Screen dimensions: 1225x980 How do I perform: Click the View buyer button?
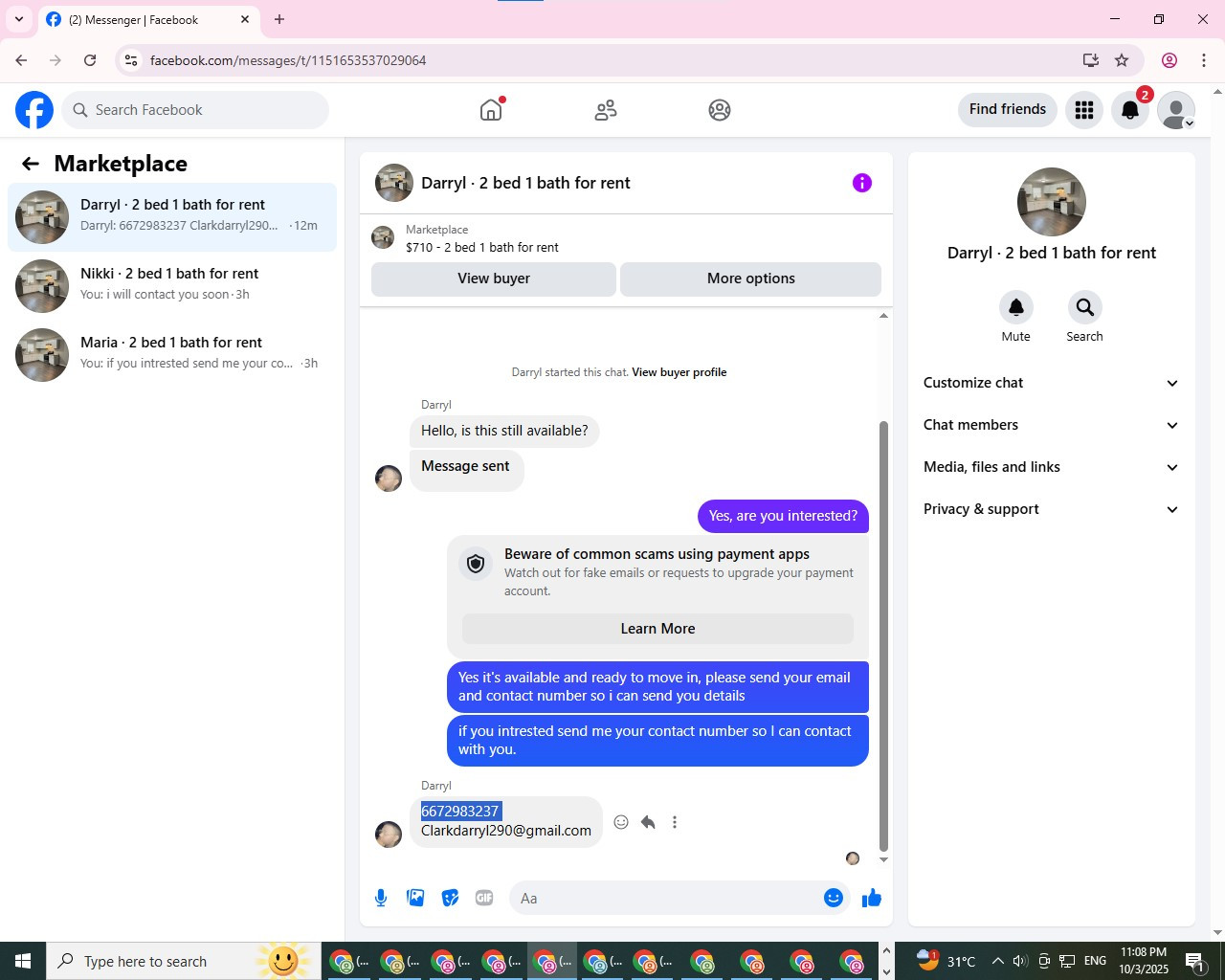click(494, 278)
